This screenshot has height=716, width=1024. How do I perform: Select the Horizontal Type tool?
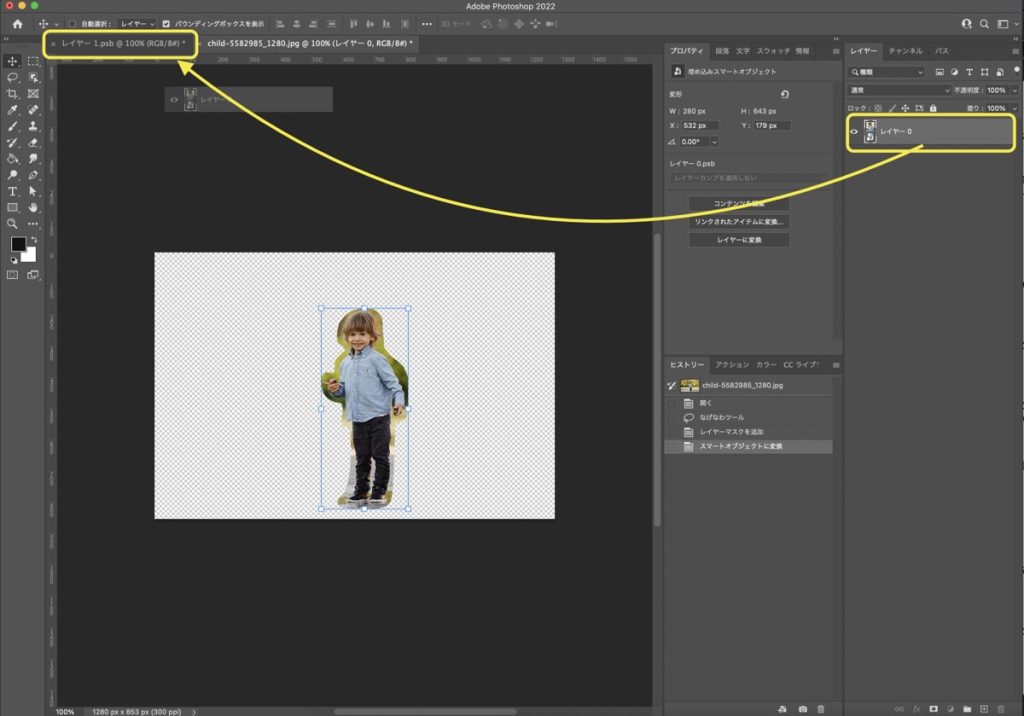tap(12, 191)
